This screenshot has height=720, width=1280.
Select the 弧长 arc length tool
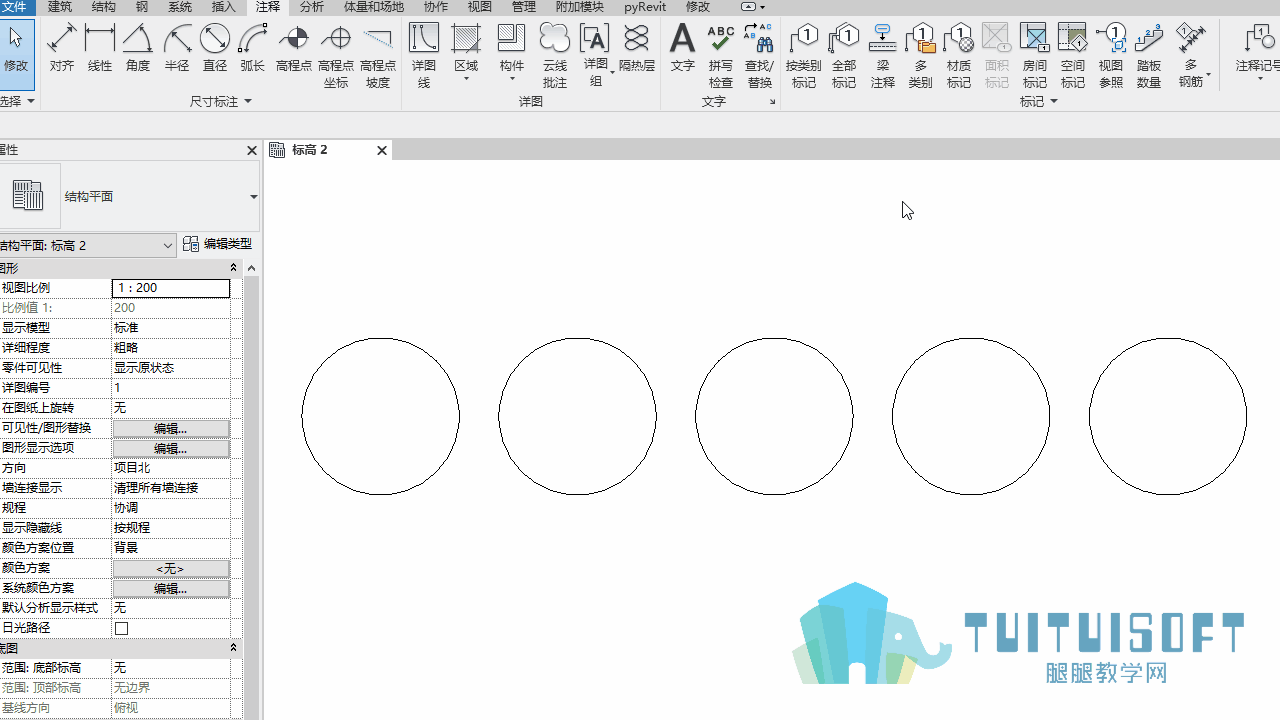pos(253,49)
